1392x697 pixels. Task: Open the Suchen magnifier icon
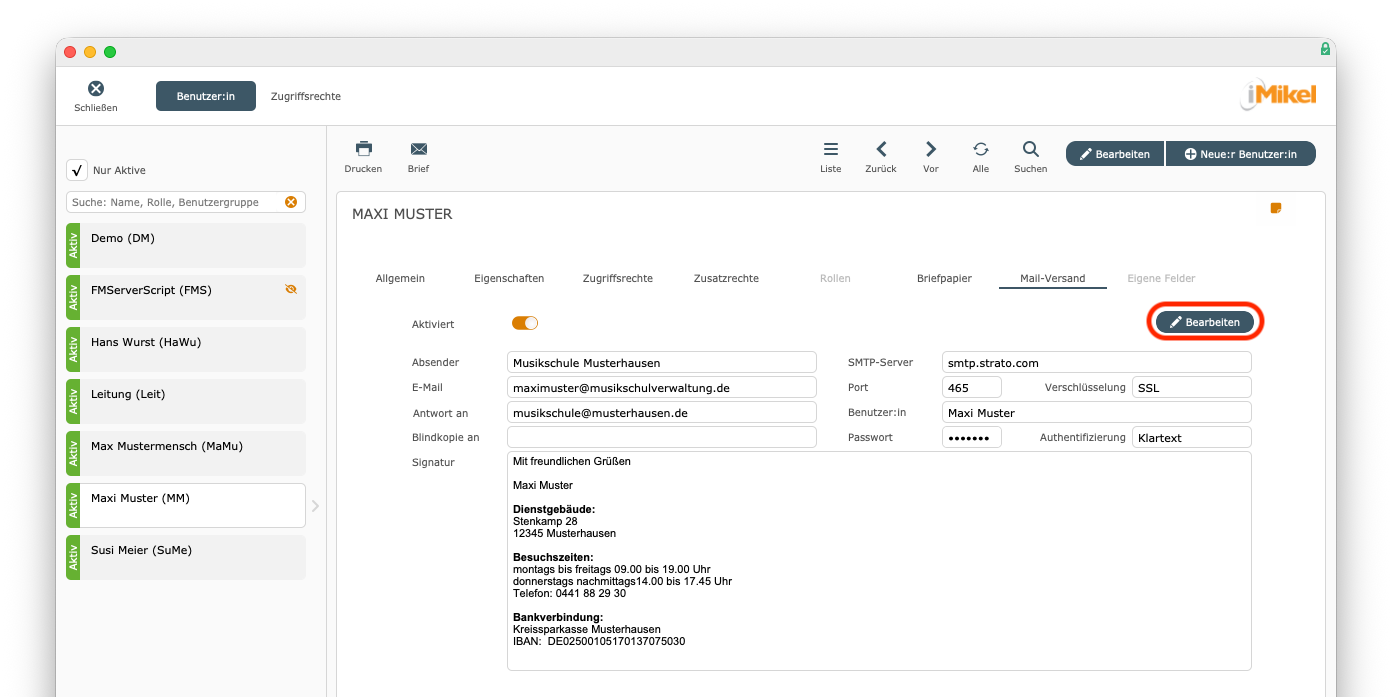click(1031, 149)
